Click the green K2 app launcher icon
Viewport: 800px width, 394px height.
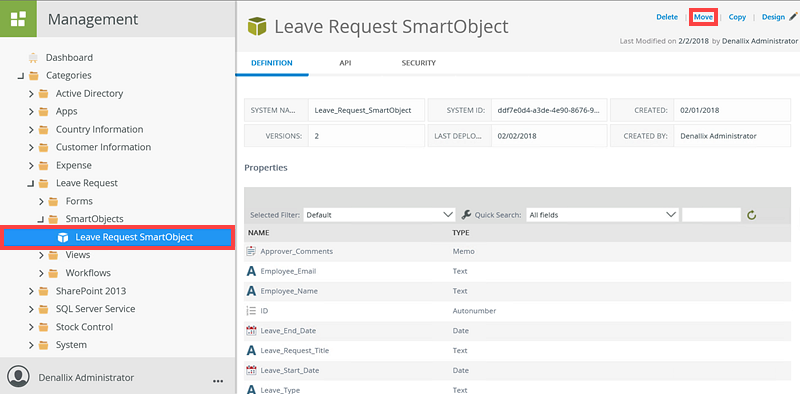click(18, 19)
